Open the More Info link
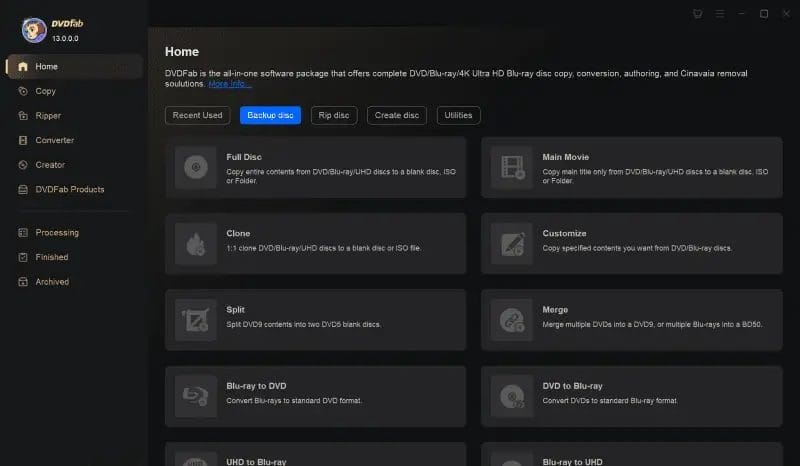 pos(230,84)
